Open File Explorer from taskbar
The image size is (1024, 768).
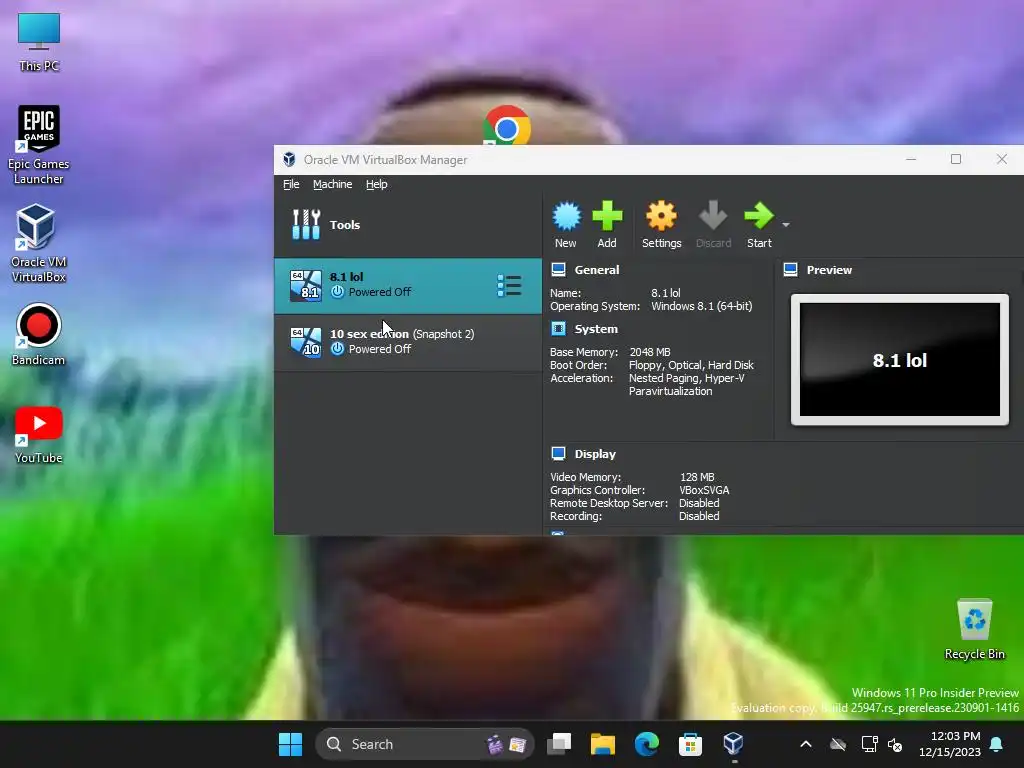[603, 744]
